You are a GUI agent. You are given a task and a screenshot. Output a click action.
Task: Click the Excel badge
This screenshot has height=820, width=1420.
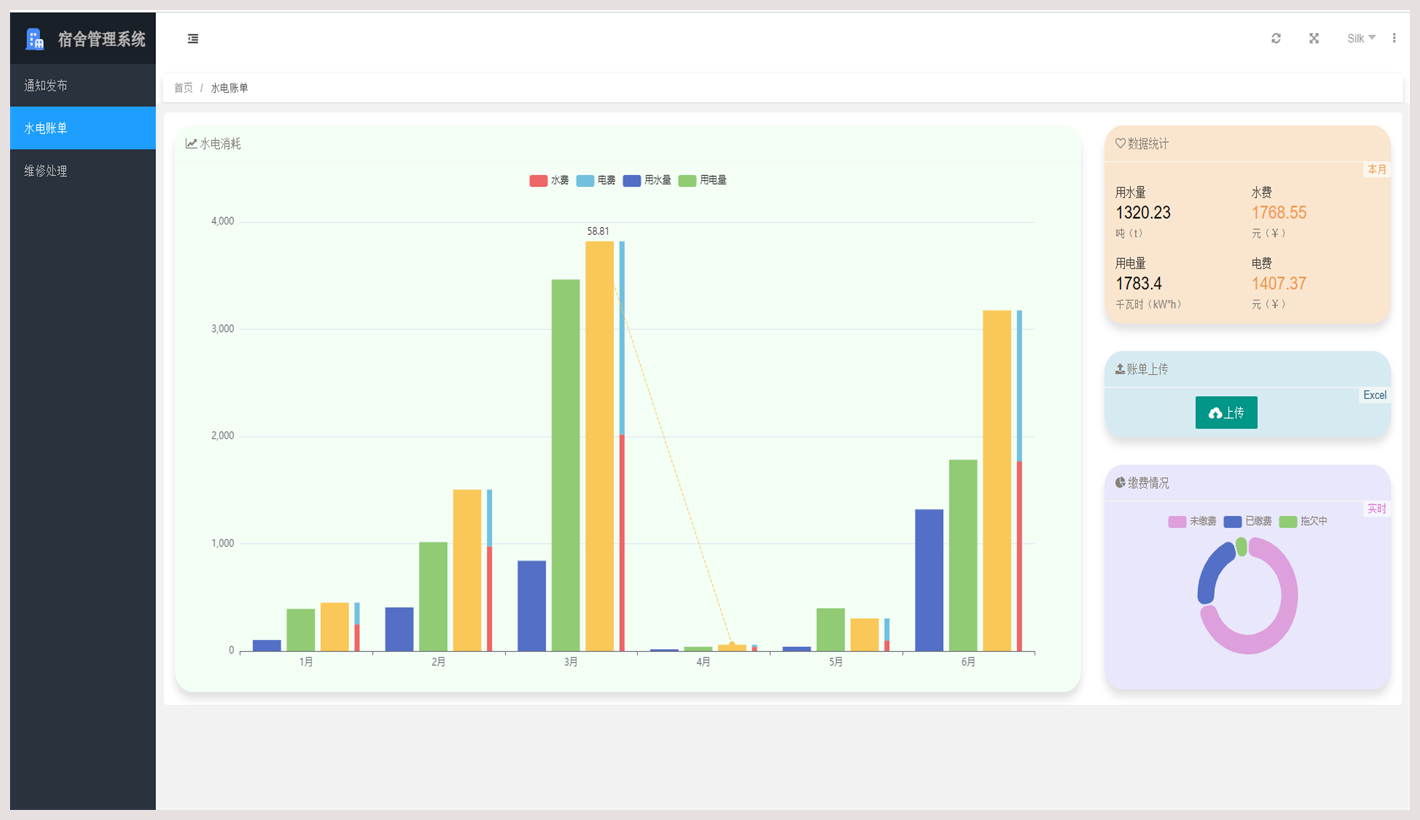pyautogui.click(x=1375, y=395)
